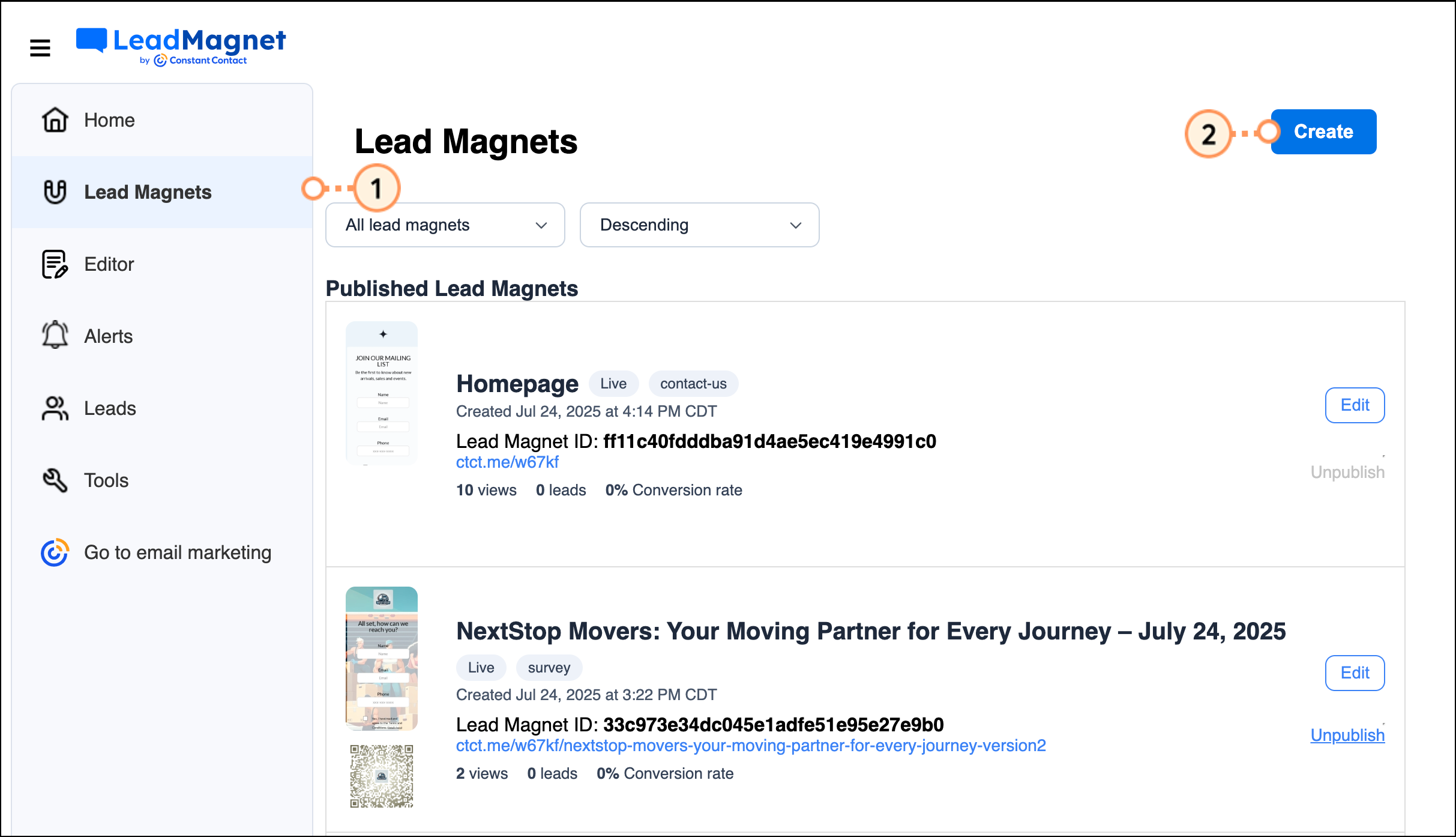Select Lead Magnets in the sidebar

pyautogui.click(x=162, y=192)
